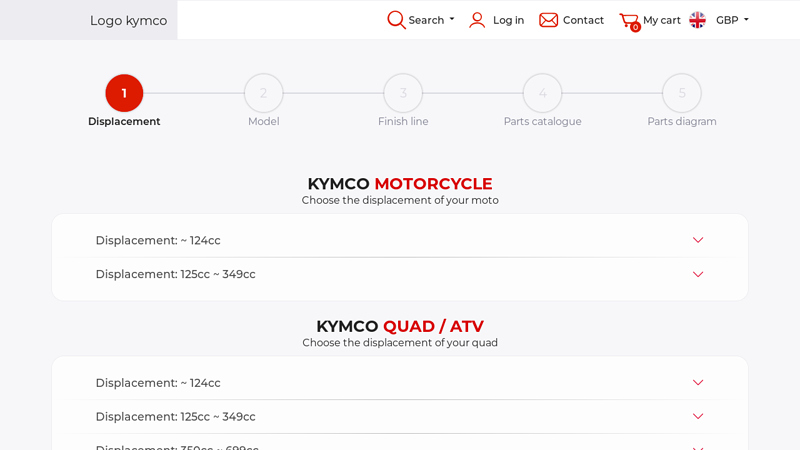Expand motorcycle Displacement 125cc ~ 349cc chevron
800x450 pixels.
pos(698,274)
